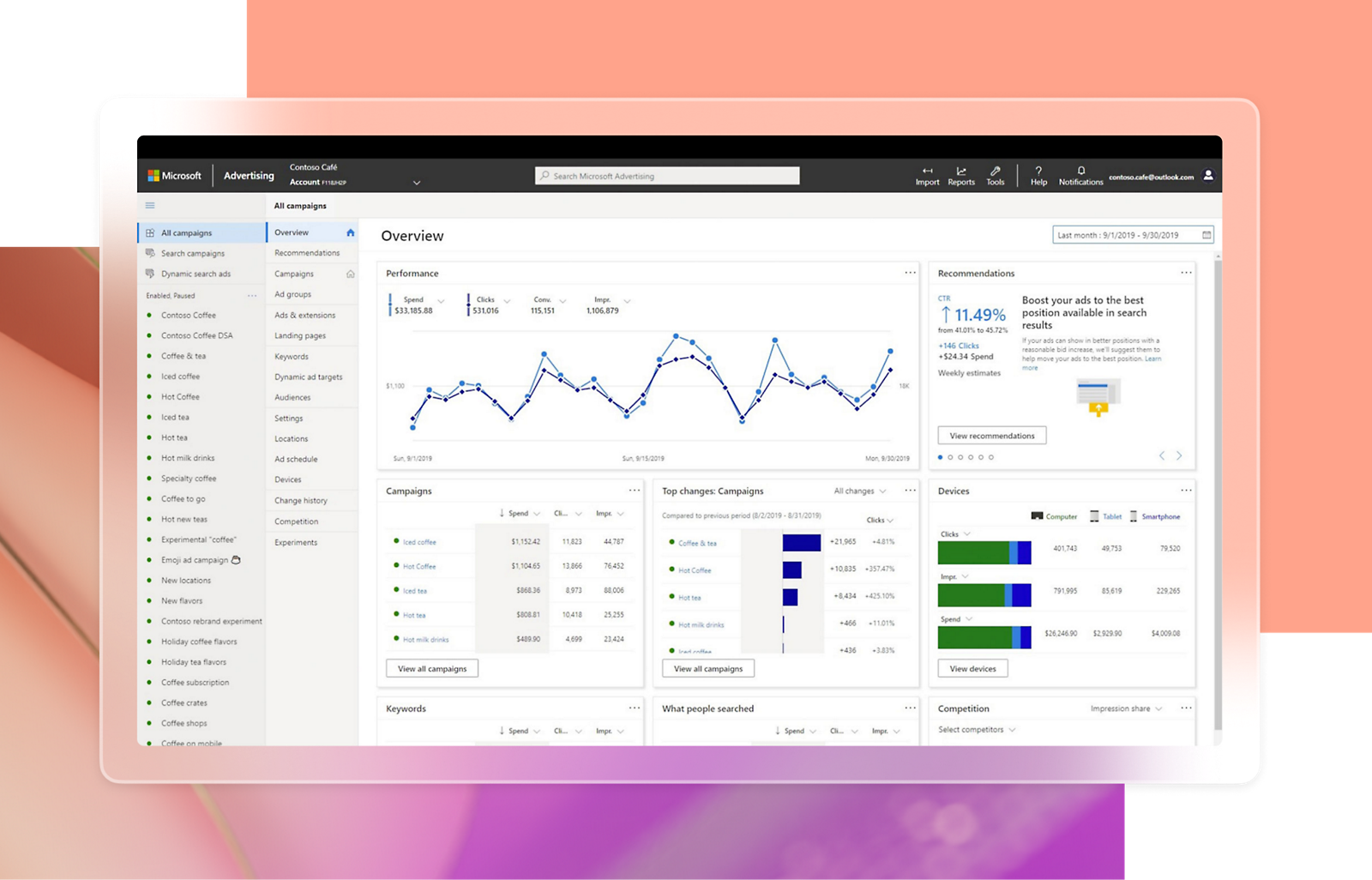
Task: Open the Clicks metric dropdown in Performance
Action: click(x=507, y=301)
